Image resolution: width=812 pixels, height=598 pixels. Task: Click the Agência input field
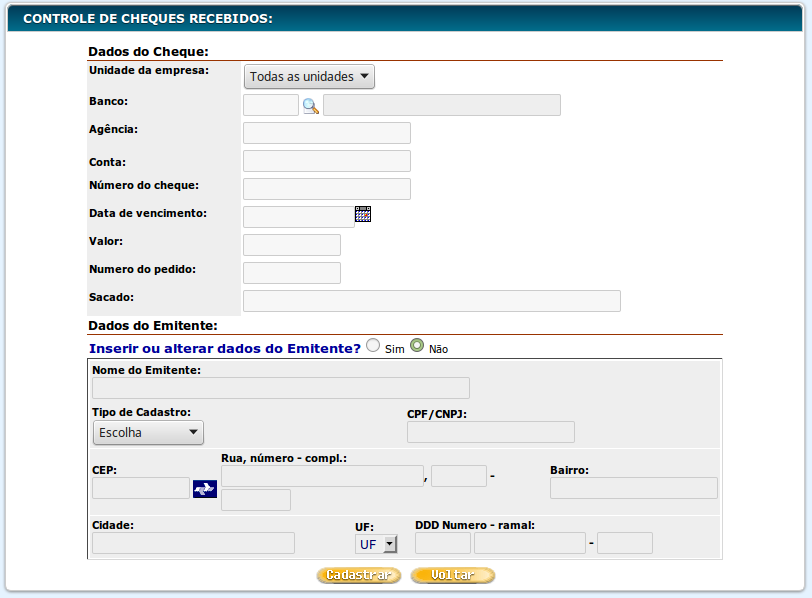pyautogui.click(x=326, y=133)
